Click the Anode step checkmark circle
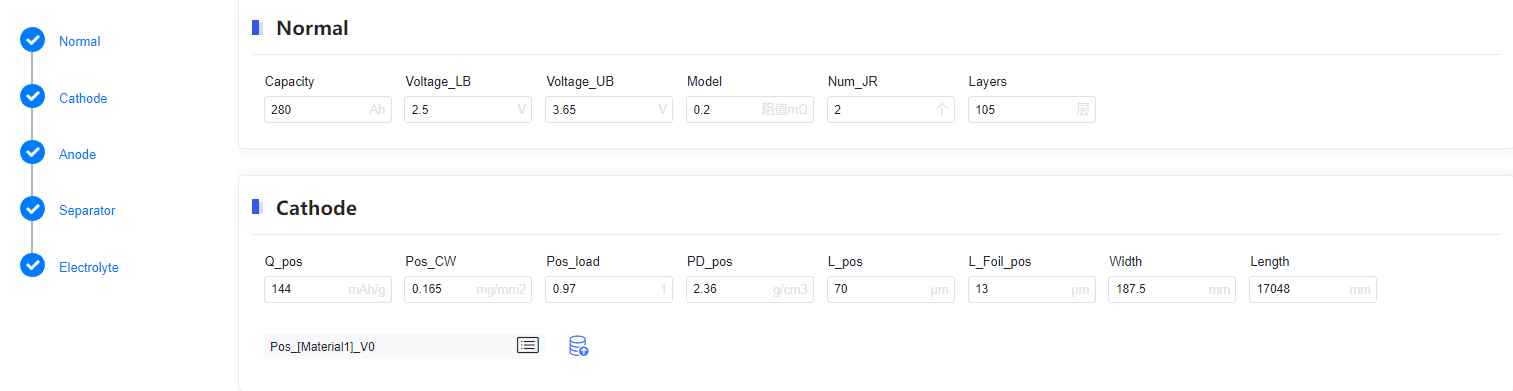1513x391 pixels. [32, 153]
